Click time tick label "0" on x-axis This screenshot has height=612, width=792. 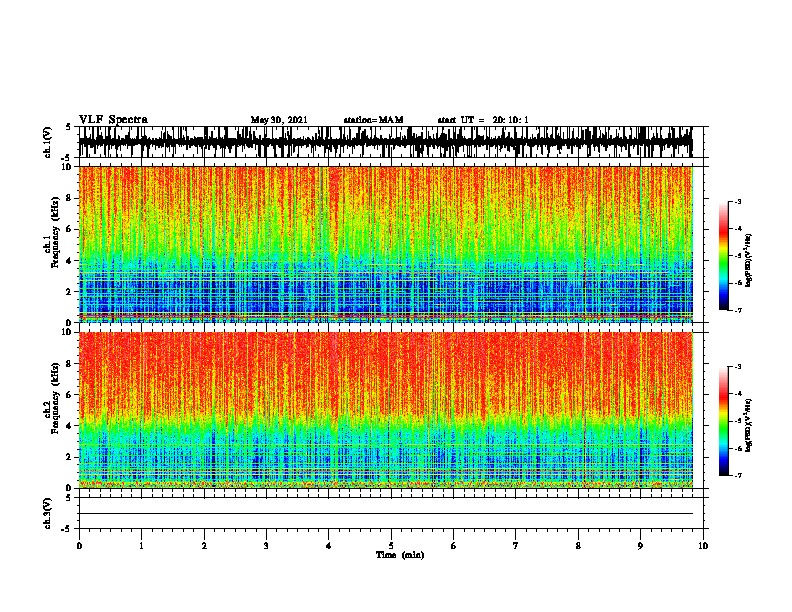[x=79, y=546]
